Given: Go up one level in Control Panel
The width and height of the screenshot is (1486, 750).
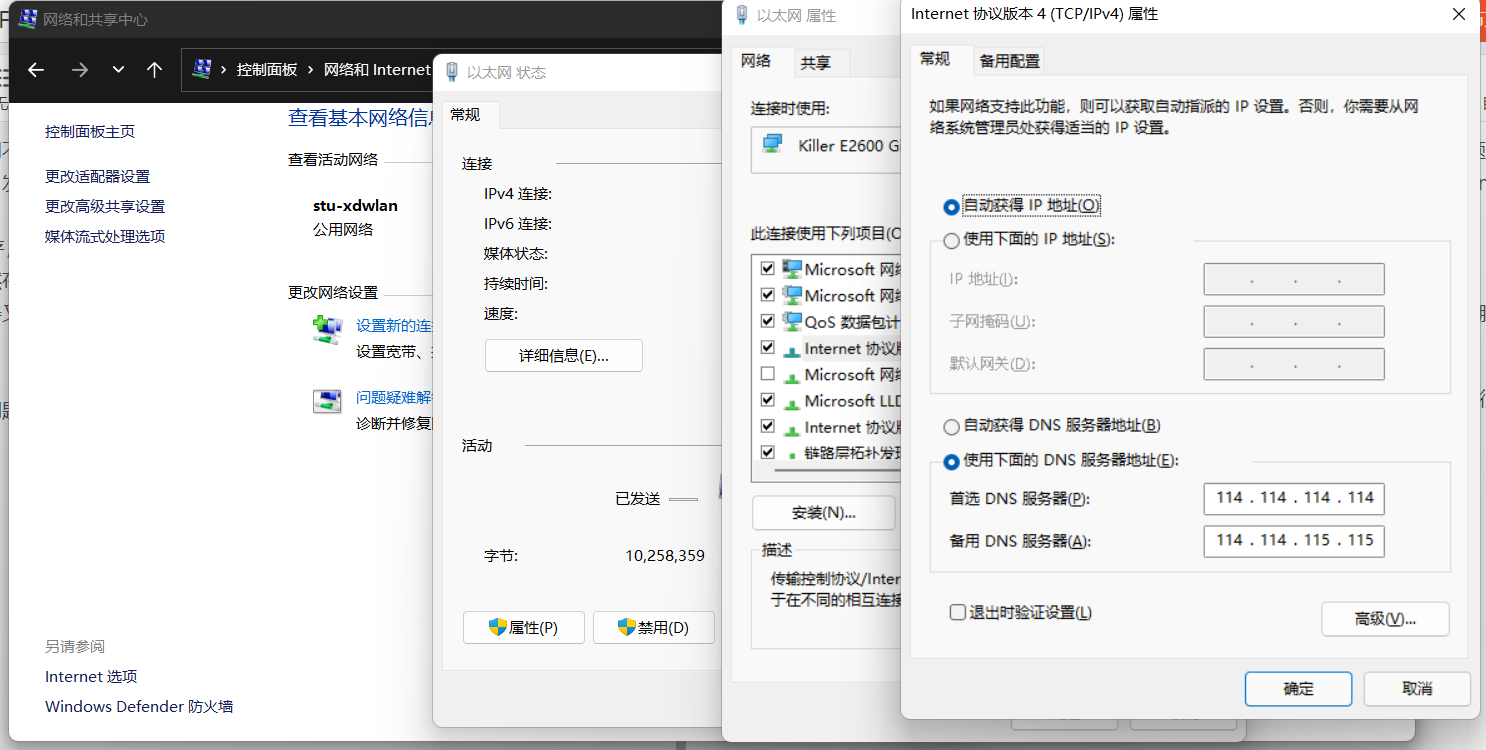Looking at the screenshot, I should coord(154,69).
